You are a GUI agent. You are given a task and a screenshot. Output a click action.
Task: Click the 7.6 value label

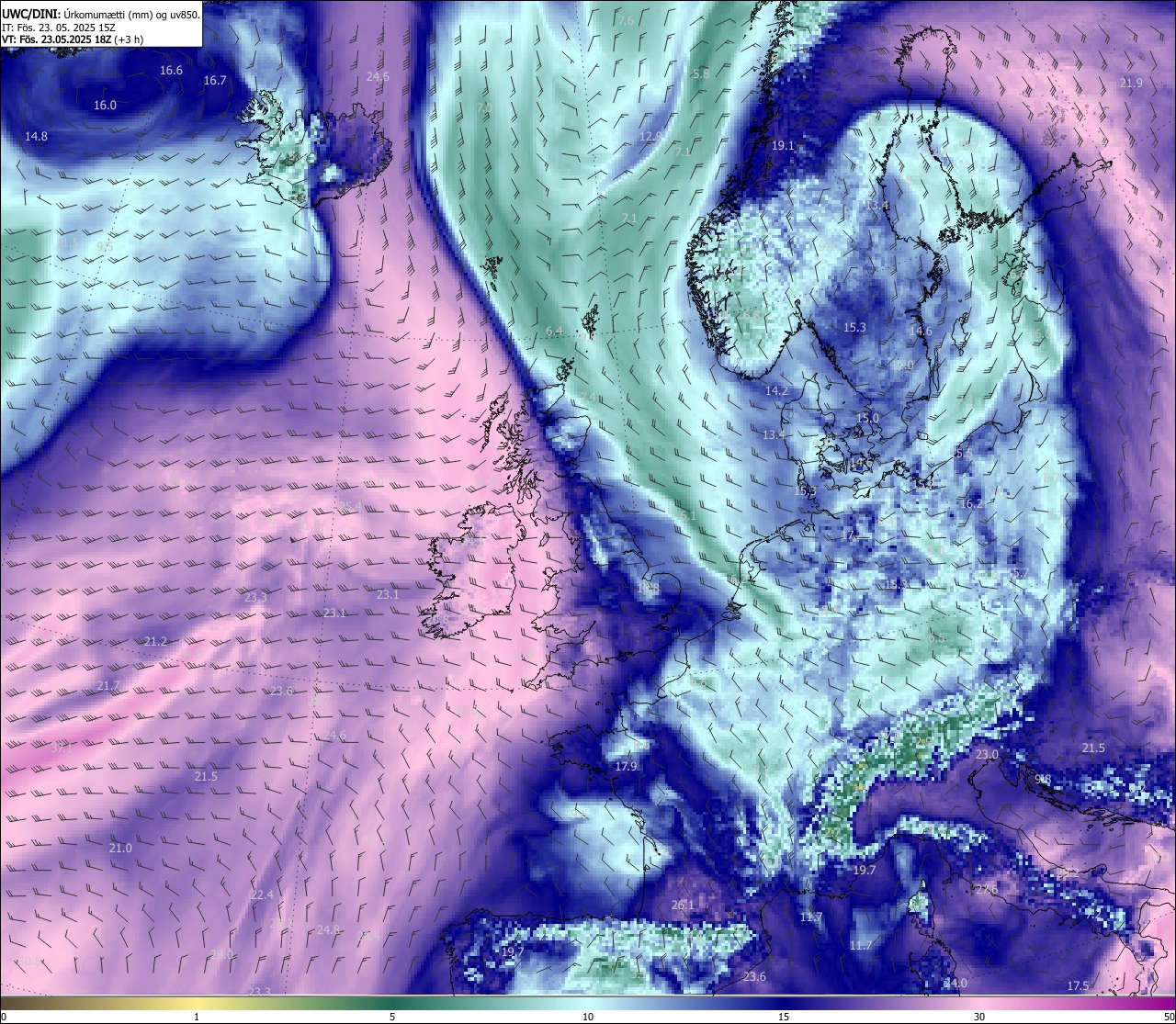coord(627,21)
